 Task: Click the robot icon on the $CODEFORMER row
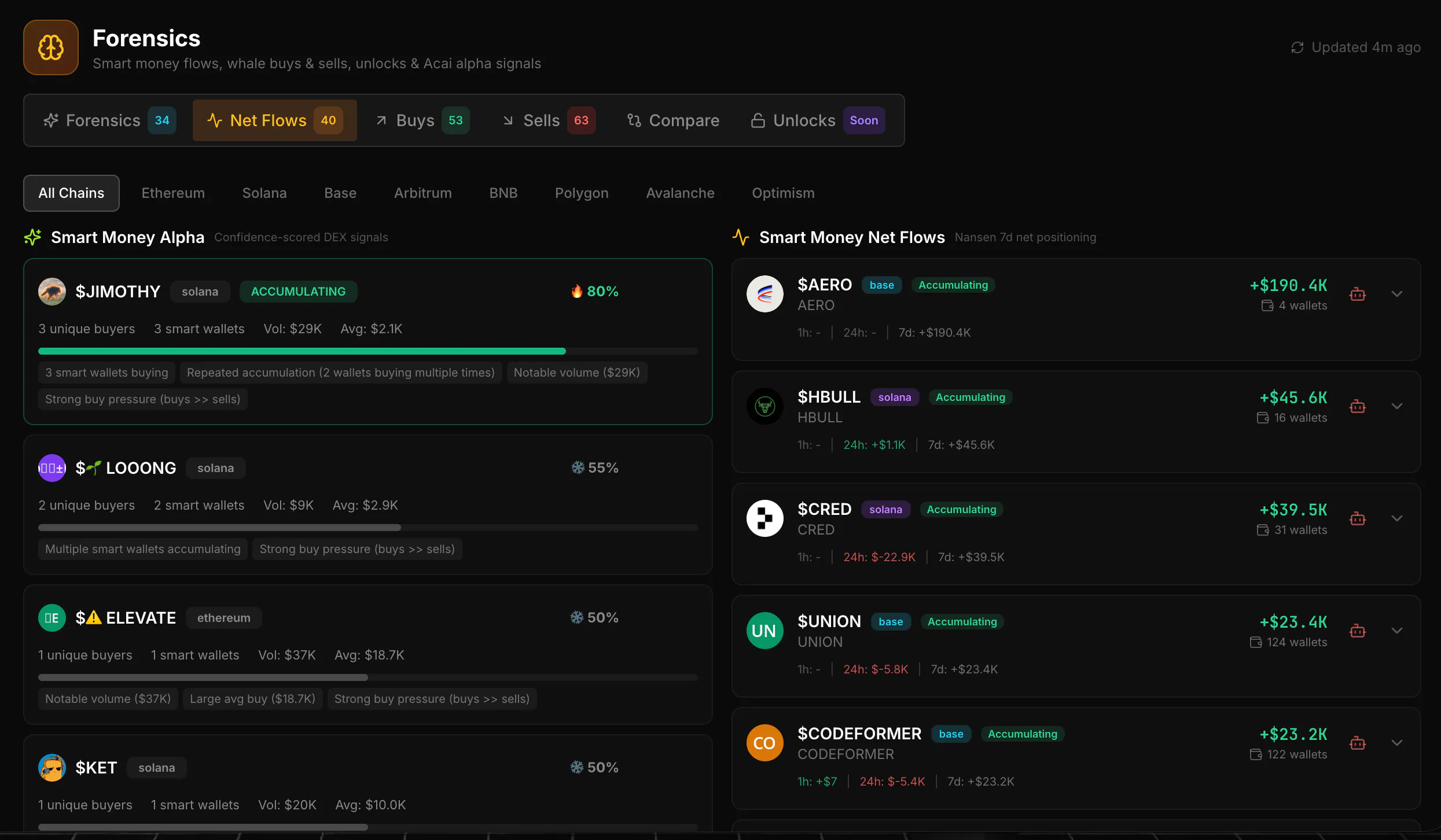[1358, 743]
